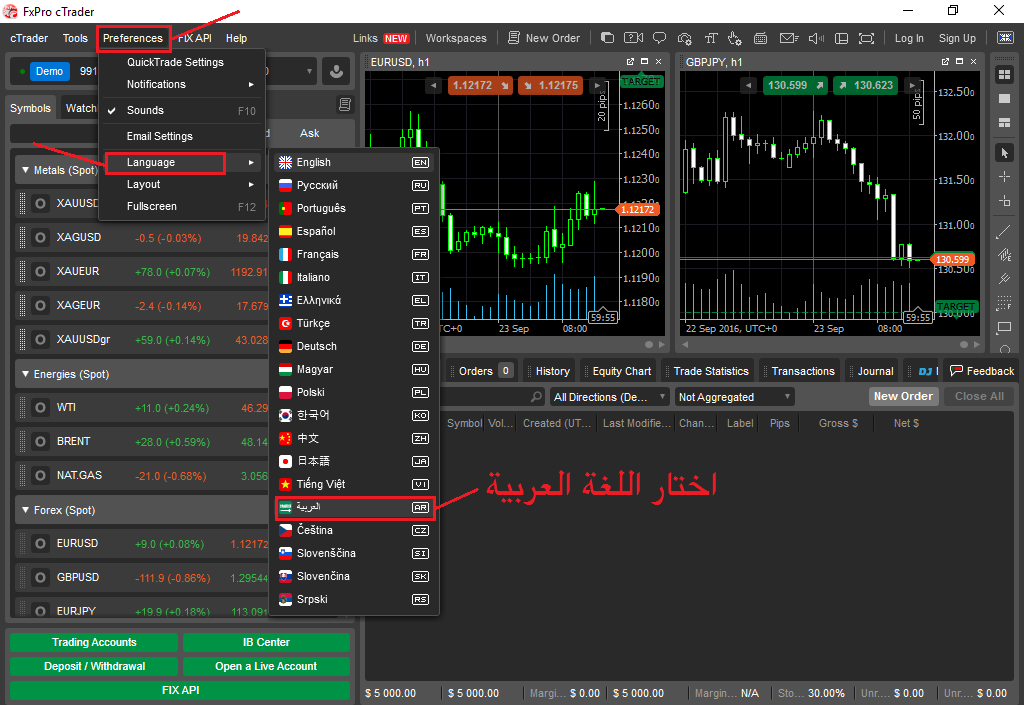This screenshot has height=705, width=1024.
Task: Click the sound speaker toolbar icon
Action: pyautogui.click(x=816, y=39)
